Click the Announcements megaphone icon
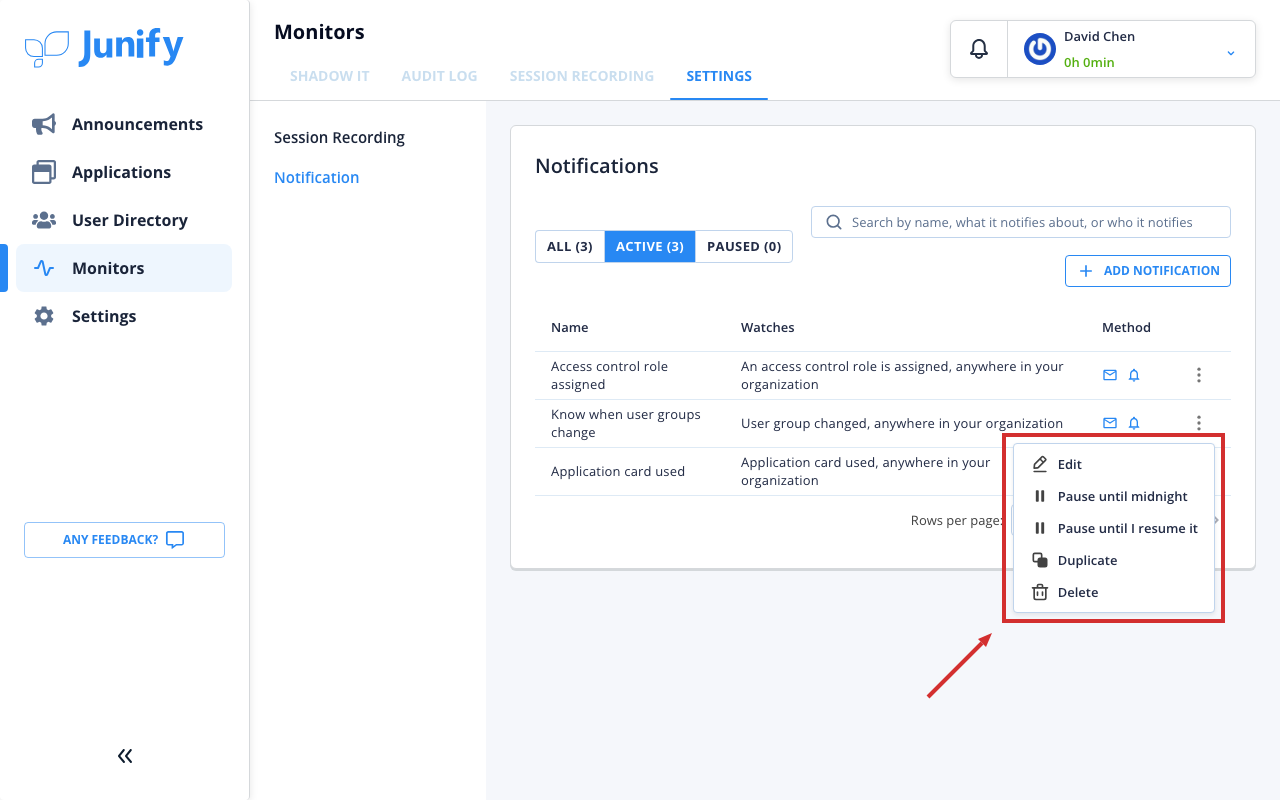Image resolution: width=1280 pixels, height=800 pixels. [x=44, y=124]
